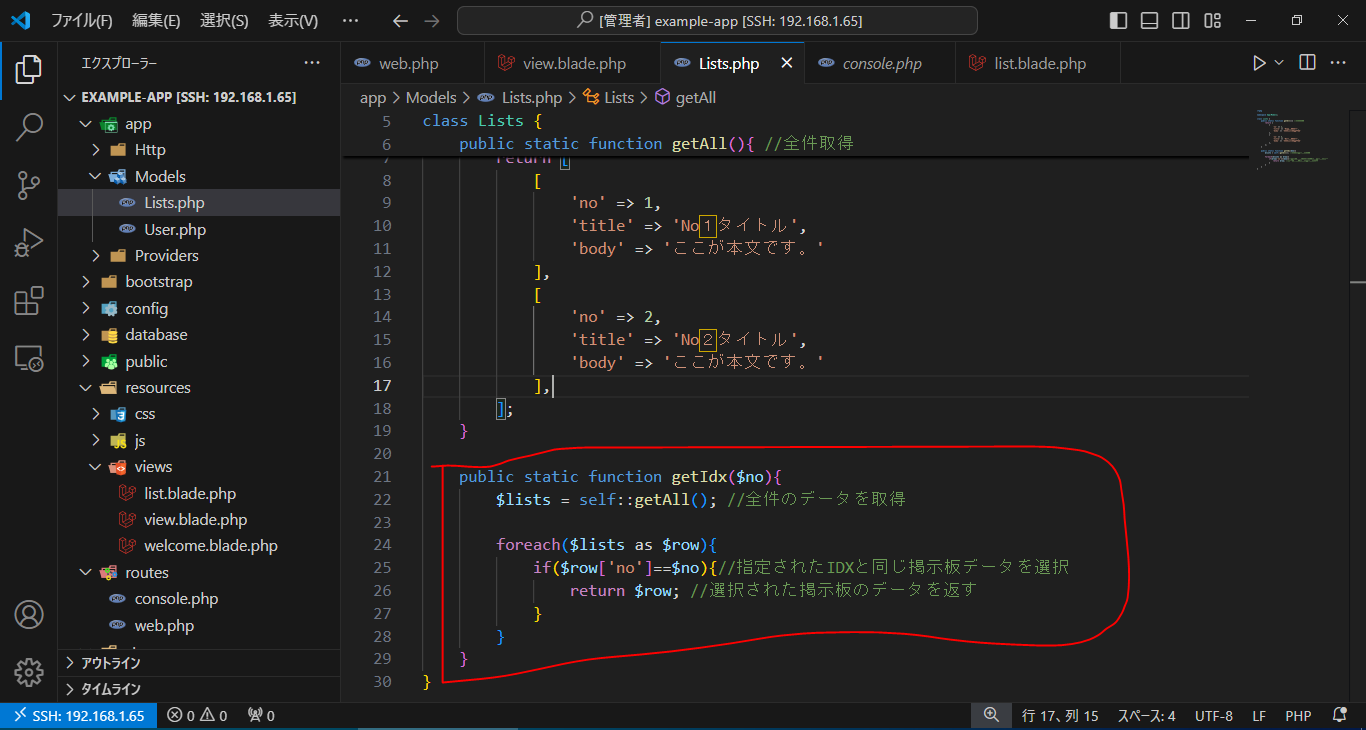Image resolution: width=1366 pixels, height=730 pixels.
Task: Click the zoom magnifier in status bar
Action: point(991,715)
